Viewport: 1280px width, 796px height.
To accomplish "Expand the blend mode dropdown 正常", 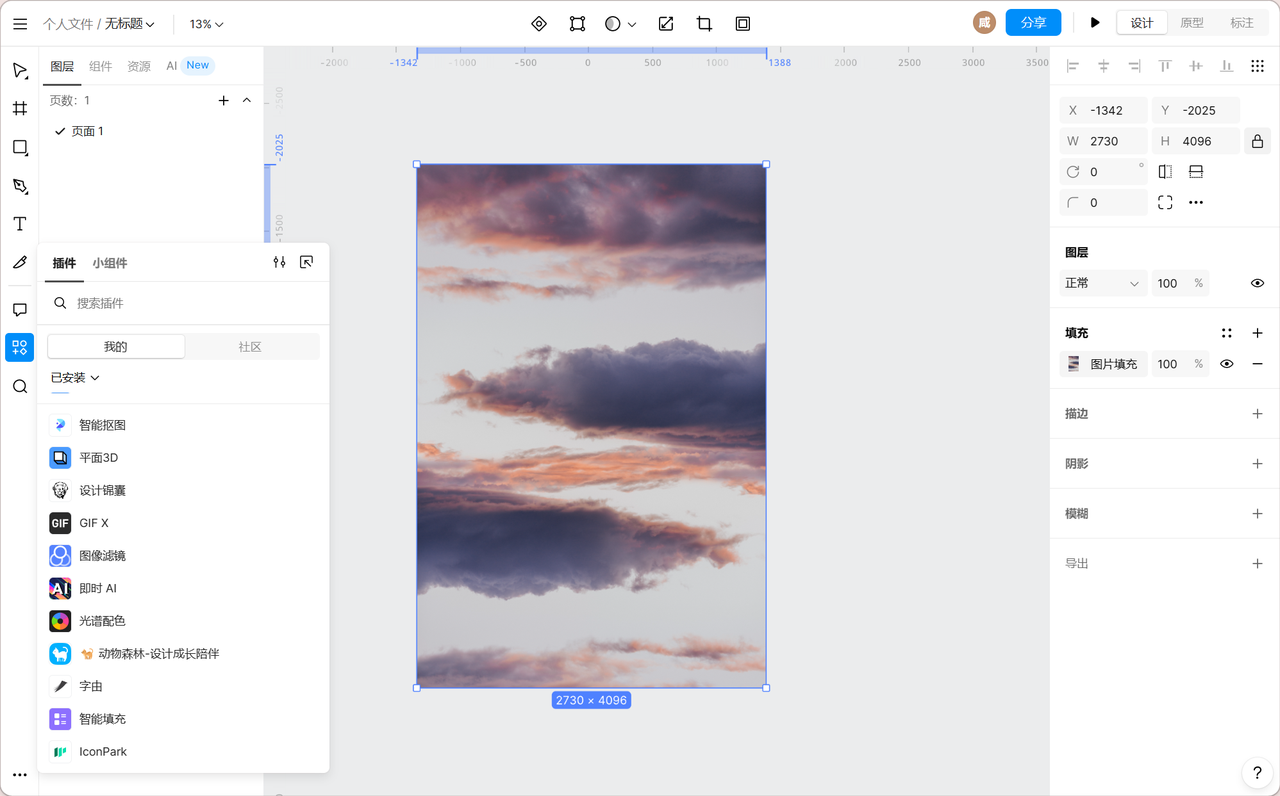I will coord(1102,284).
